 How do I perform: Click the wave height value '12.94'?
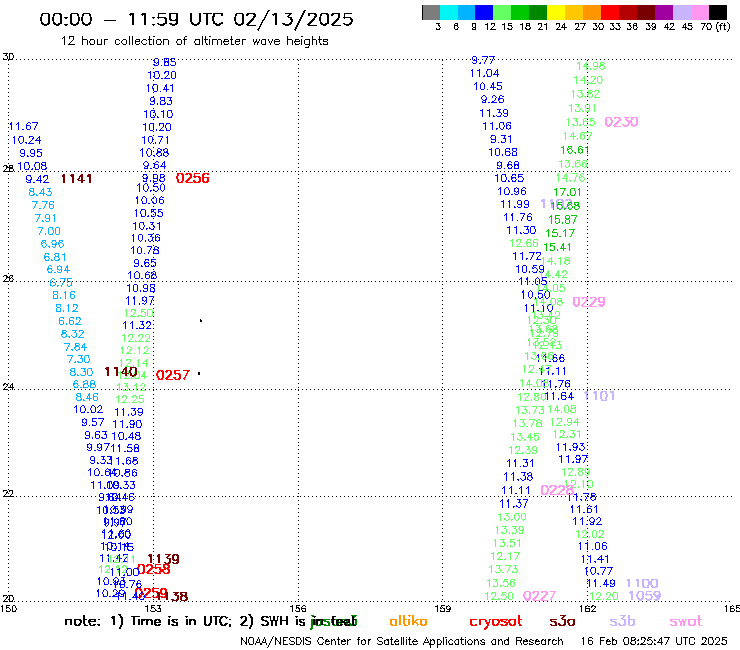tap(564, 422)
